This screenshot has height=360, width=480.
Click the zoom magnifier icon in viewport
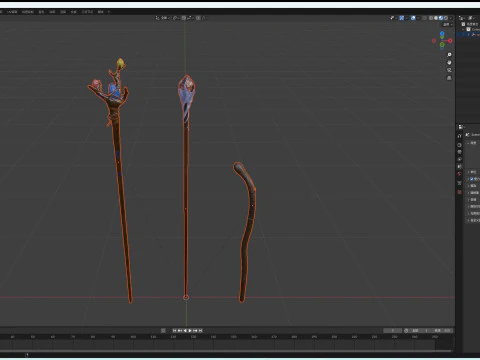coord(449,55)
